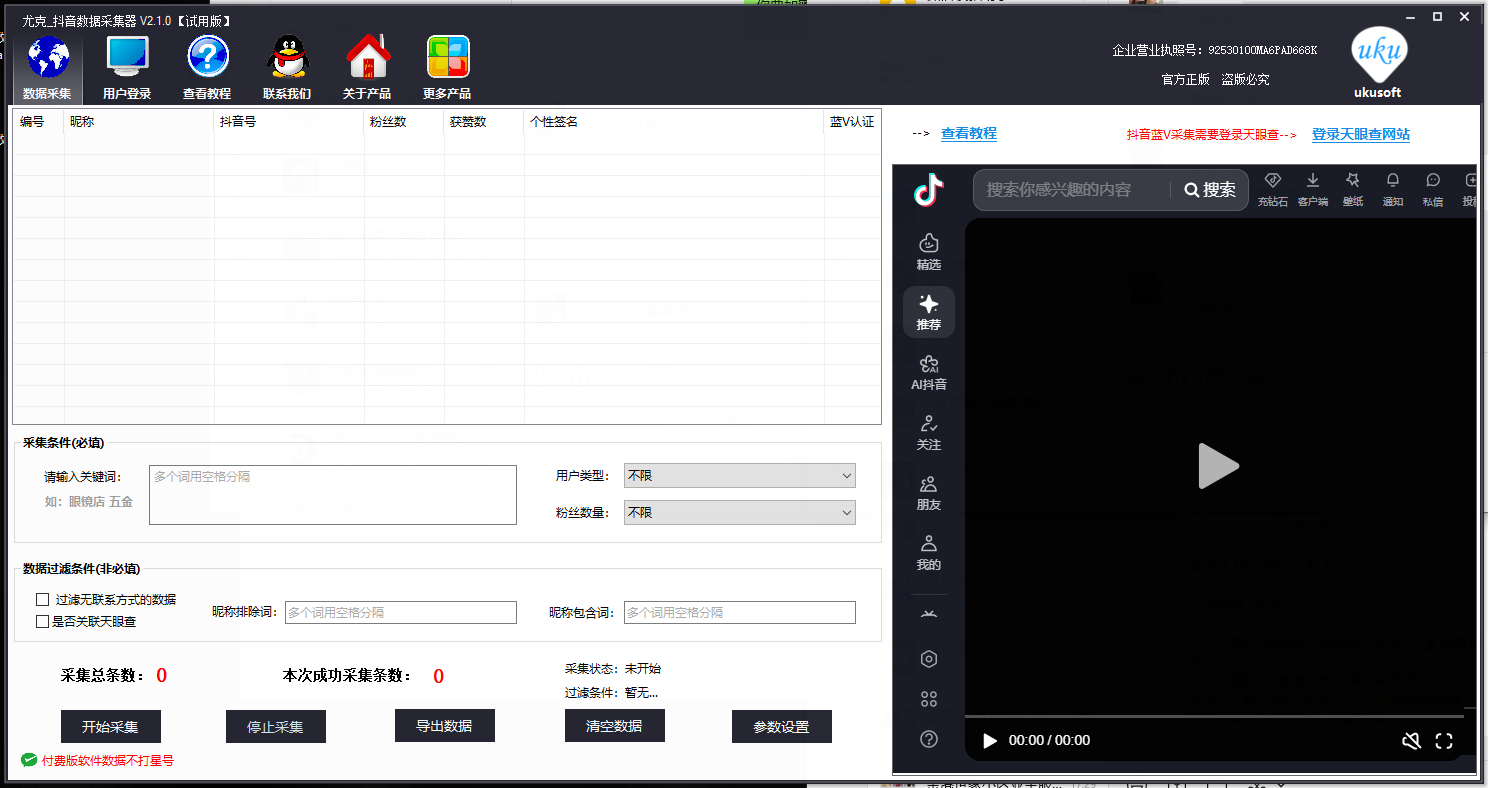Click the 请输入关键词 text box
The width and height of the screenshot is (1488, 788).
(332, 495)
